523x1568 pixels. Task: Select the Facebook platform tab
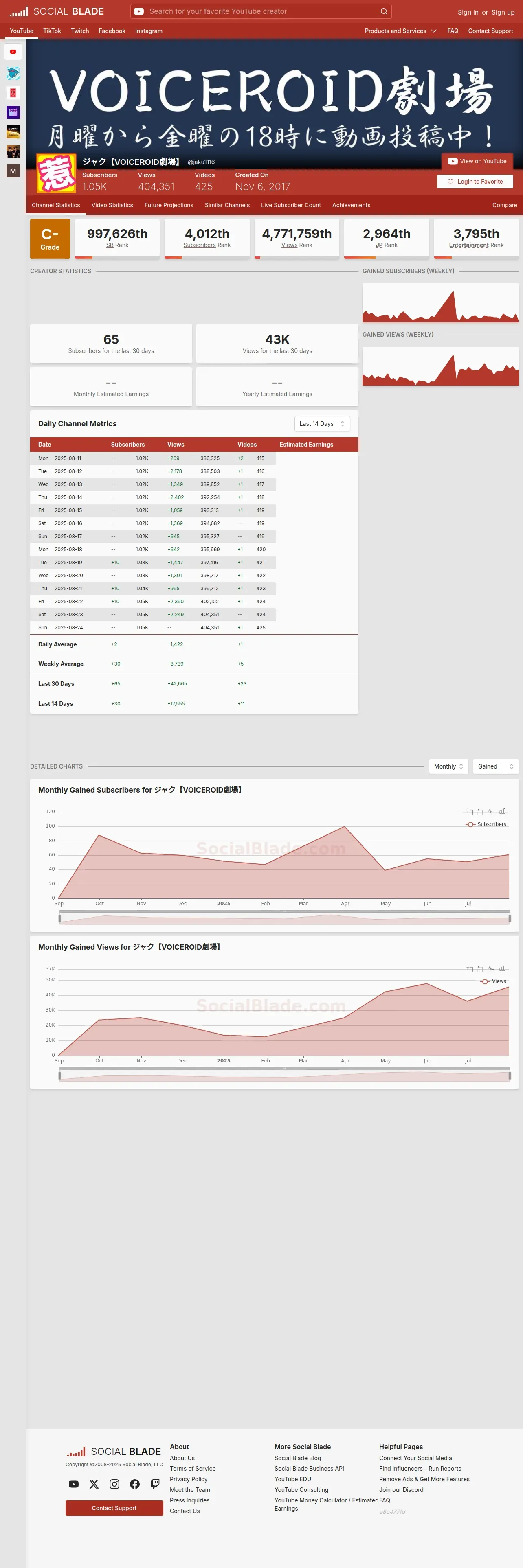pos(112,31)
